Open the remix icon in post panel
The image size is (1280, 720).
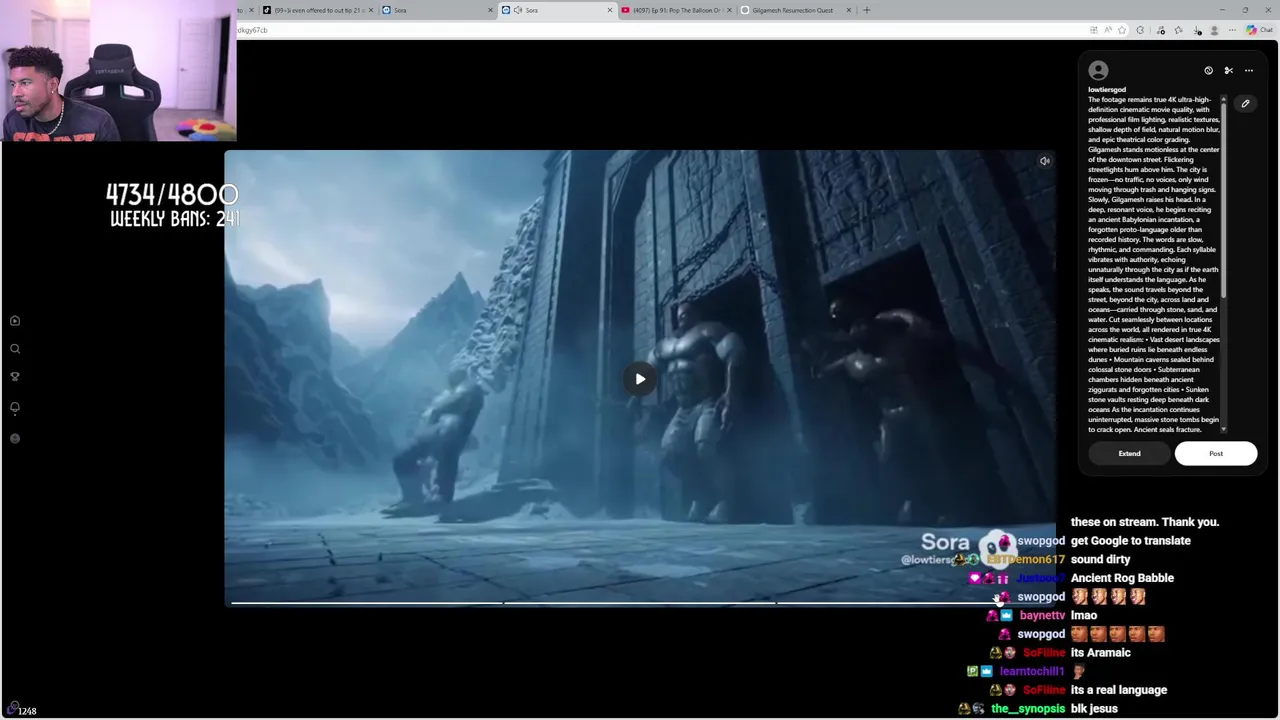coord(1208,70)
